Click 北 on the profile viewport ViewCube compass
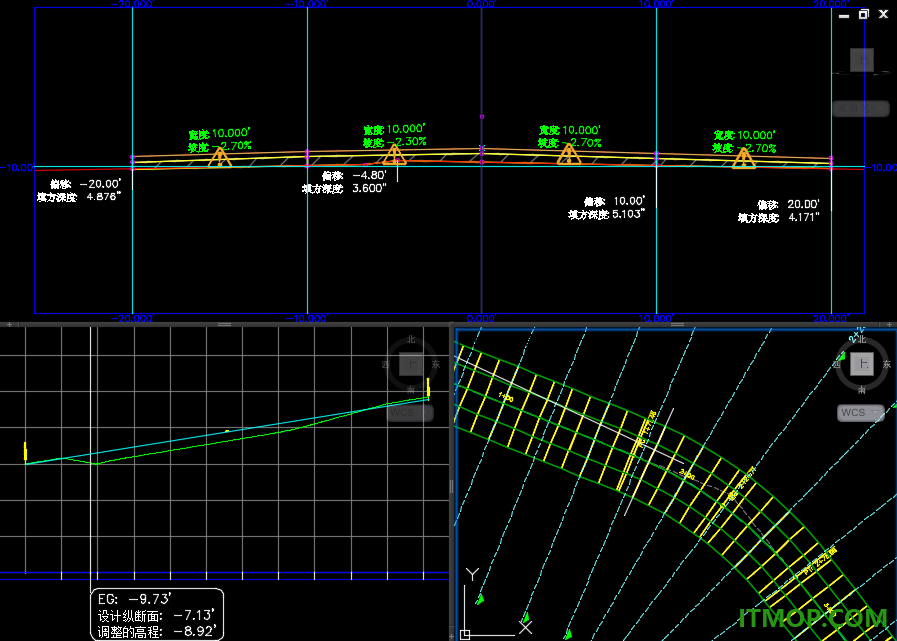This screenshot has width=897, height=641. pyautogui.click(x=411, y=339)
